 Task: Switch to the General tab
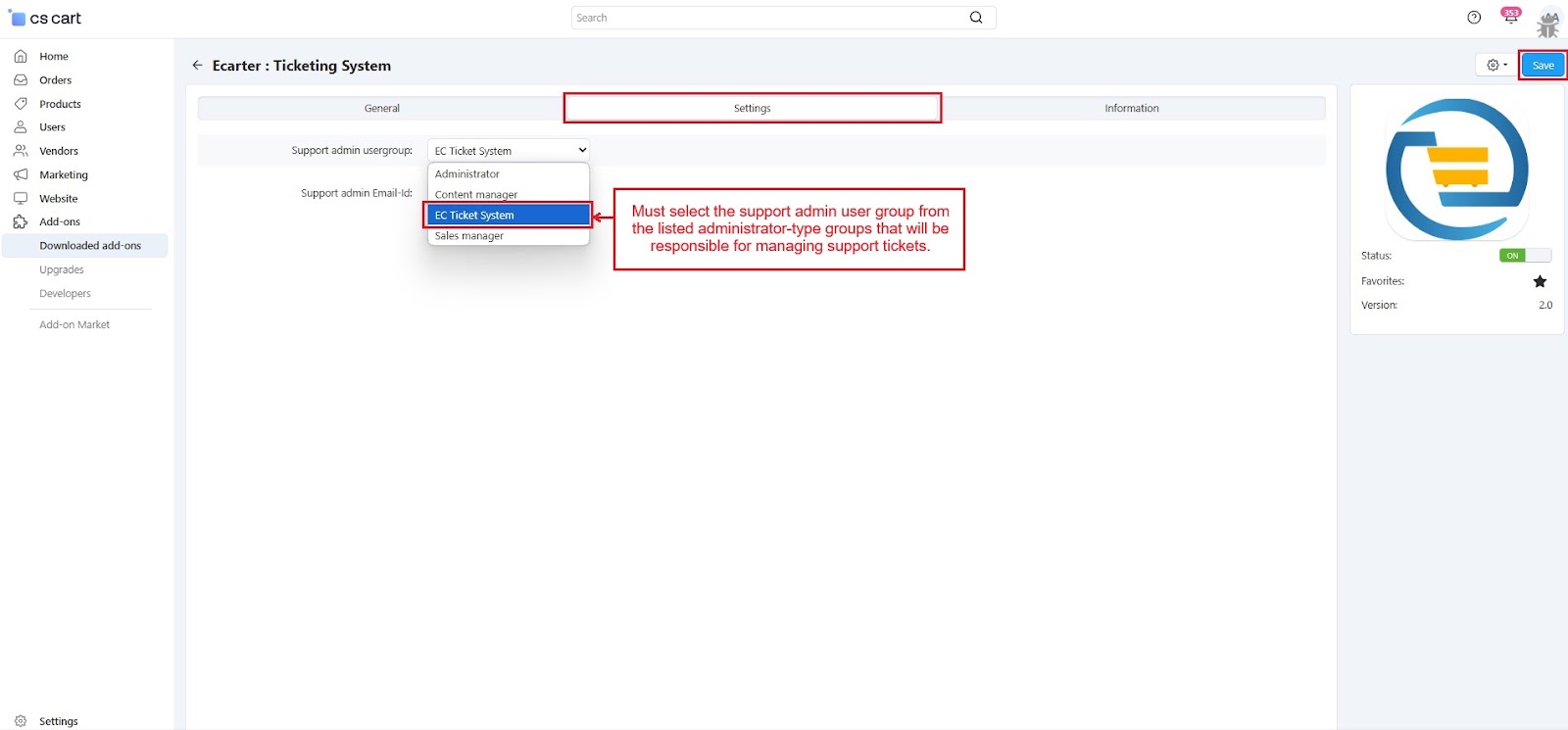pyautogui.click(x=382, y=108)
